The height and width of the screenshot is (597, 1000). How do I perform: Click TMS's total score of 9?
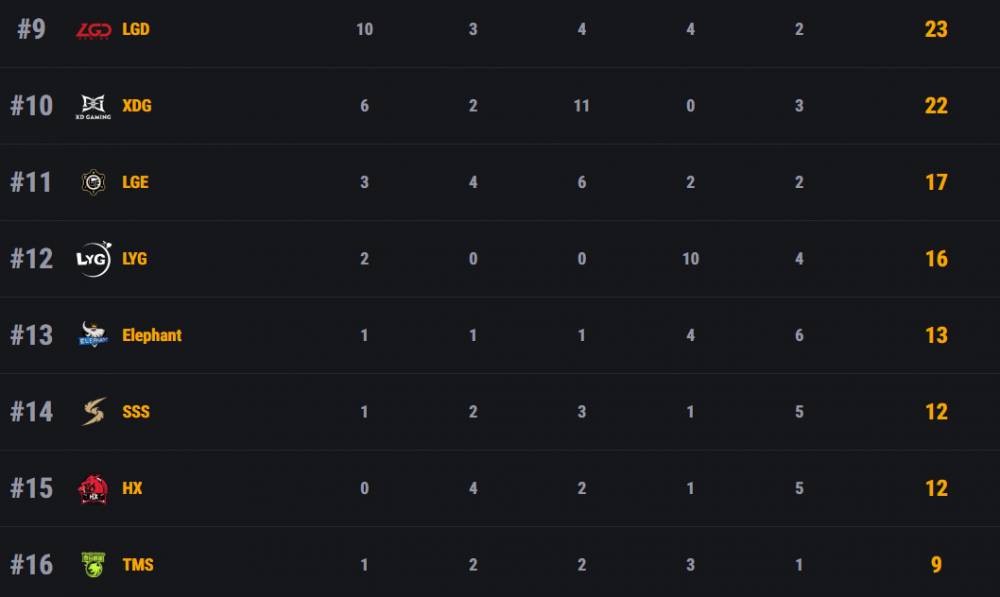tap(936, 565)
